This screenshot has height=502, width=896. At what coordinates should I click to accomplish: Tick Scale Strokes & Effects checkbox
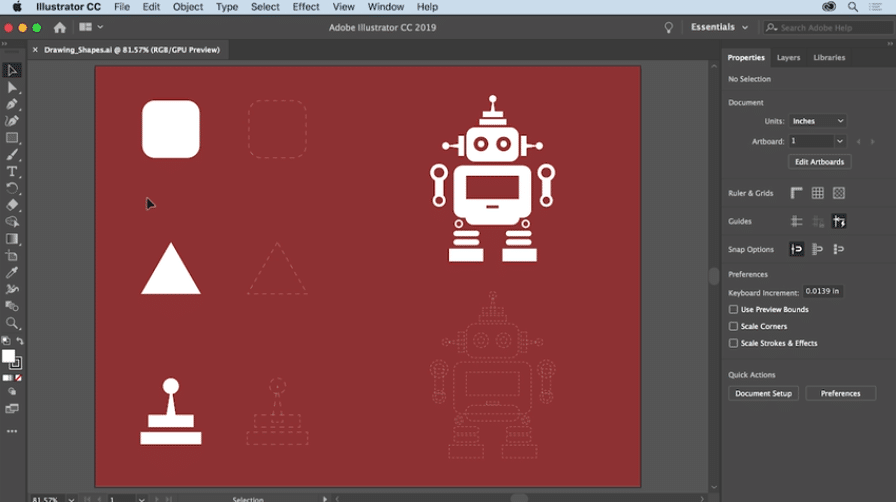(x=733, y=343)
